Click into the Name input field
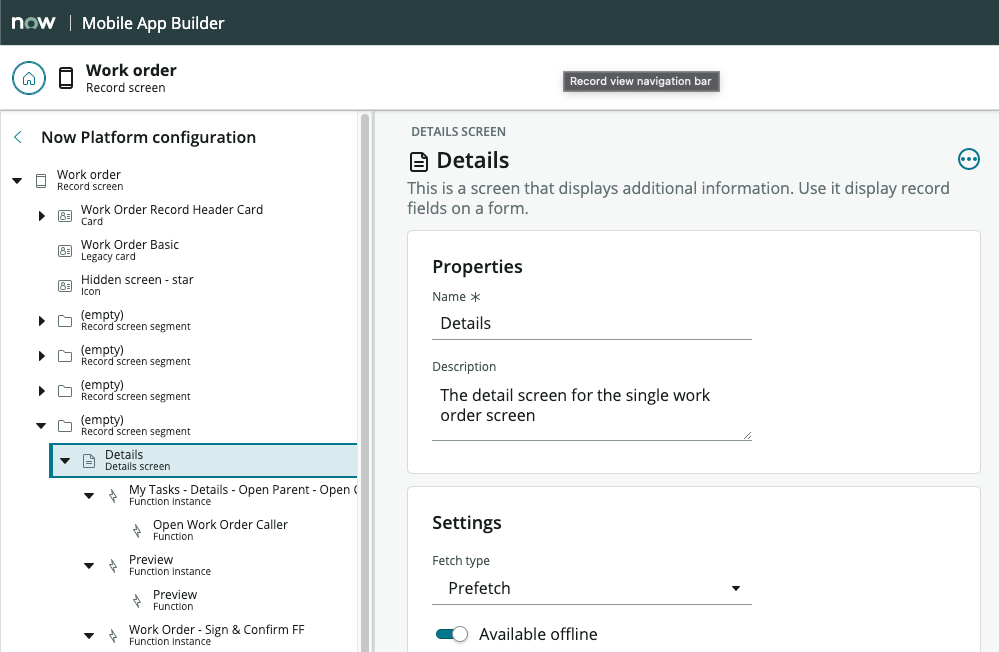999x652 pixels. [592, 324]
